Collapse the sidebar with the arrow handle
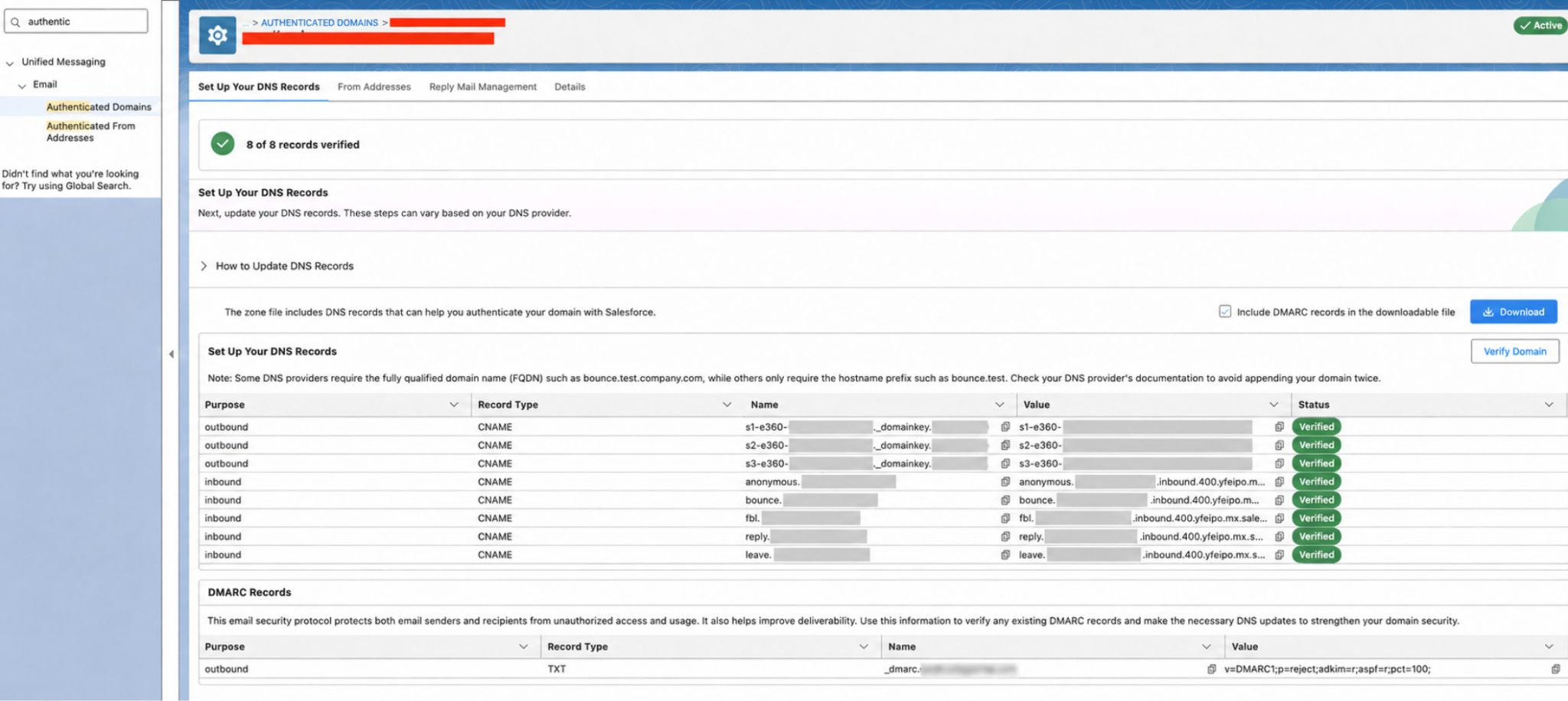Viewport: 1568px width, 701px height. click(171, 354)
